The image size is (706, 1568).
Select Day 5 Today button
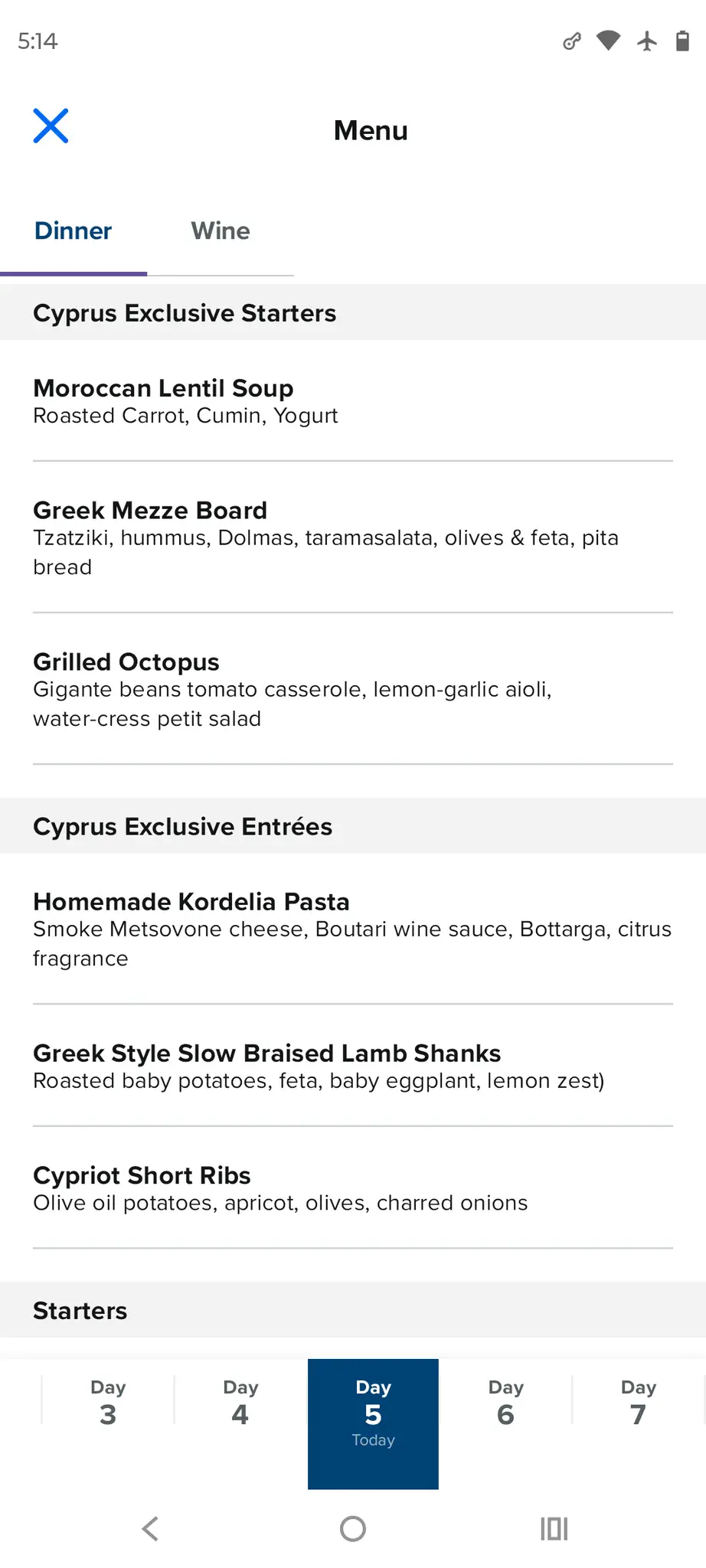pos(373,1423)
